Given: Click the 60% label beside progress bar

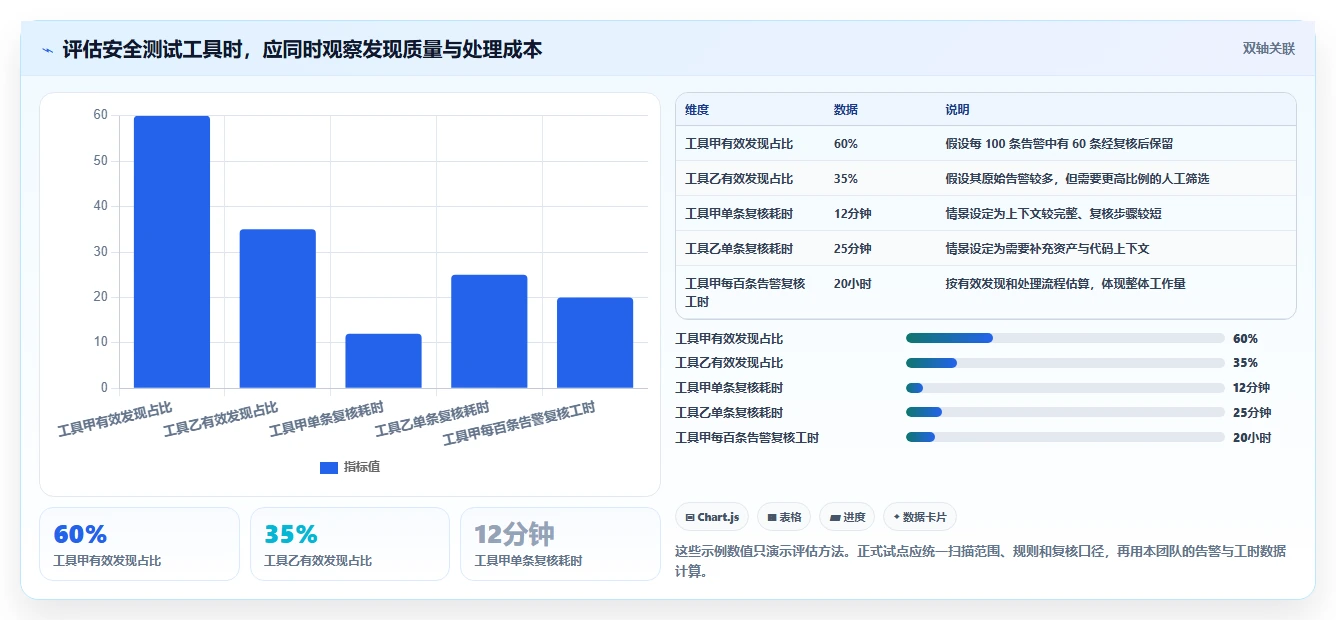Looking at the screenshot, I should 1245,339.
